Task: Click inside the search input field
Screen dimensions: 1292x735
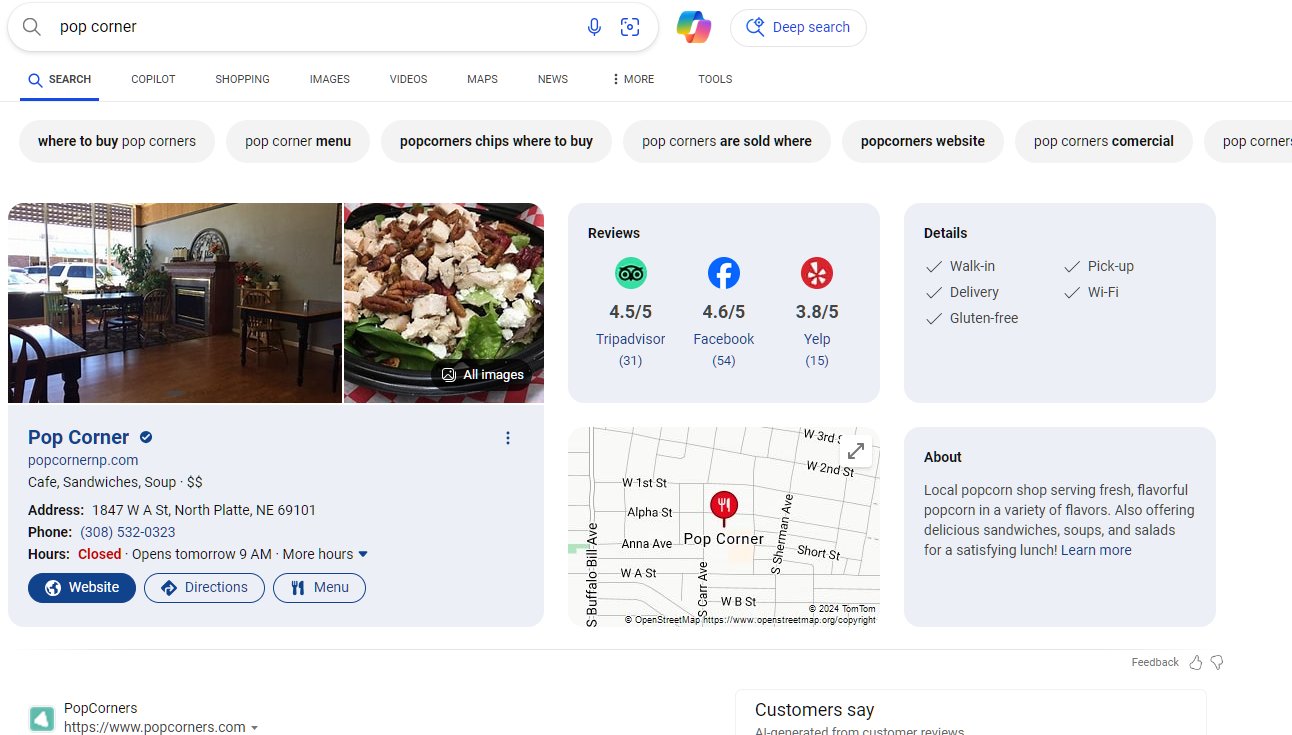Action: click(x=315, y=27)
